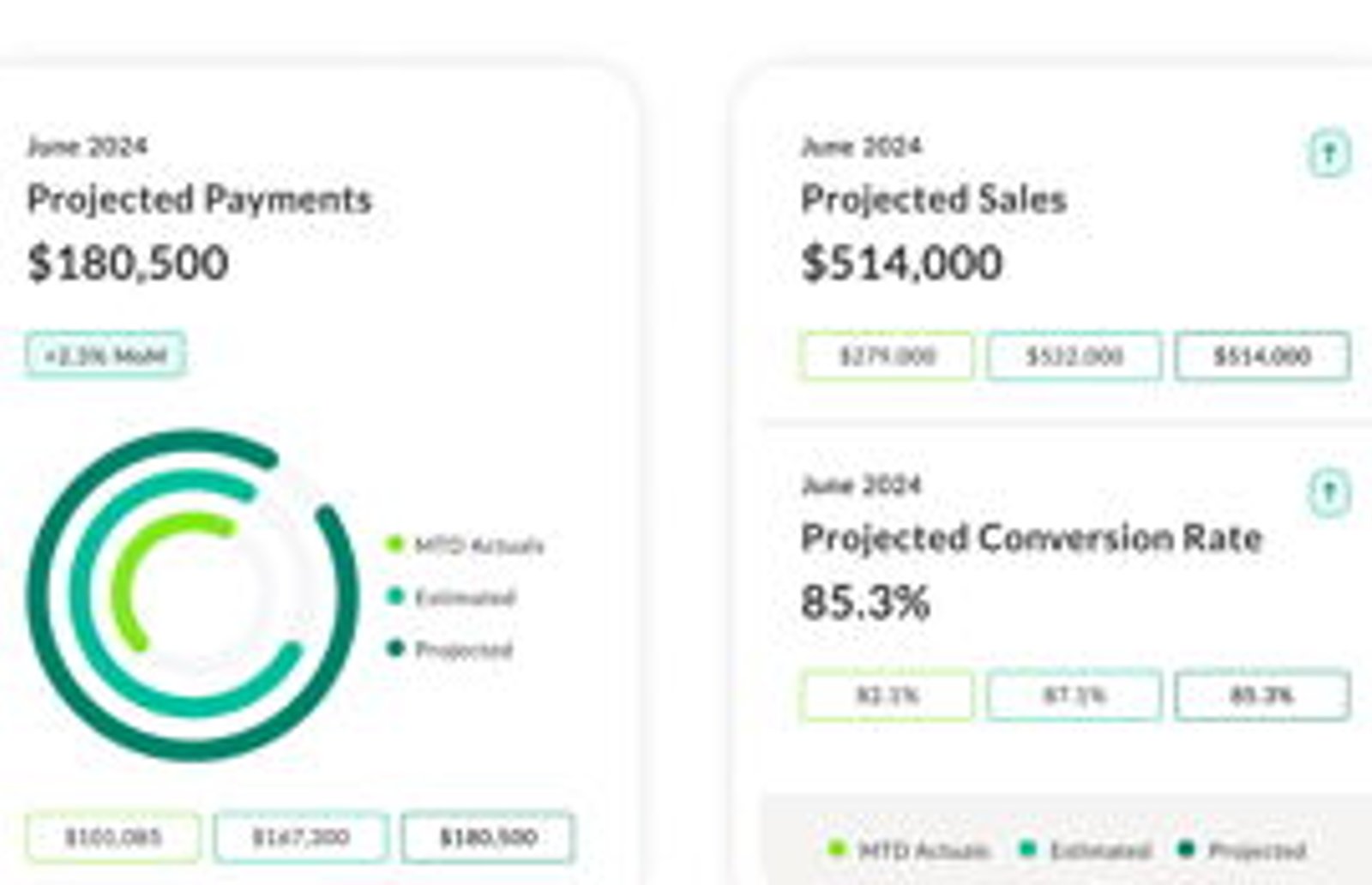
Task: Click the up-arrow icon in Projected Sales card
Action: [1329, 154]
